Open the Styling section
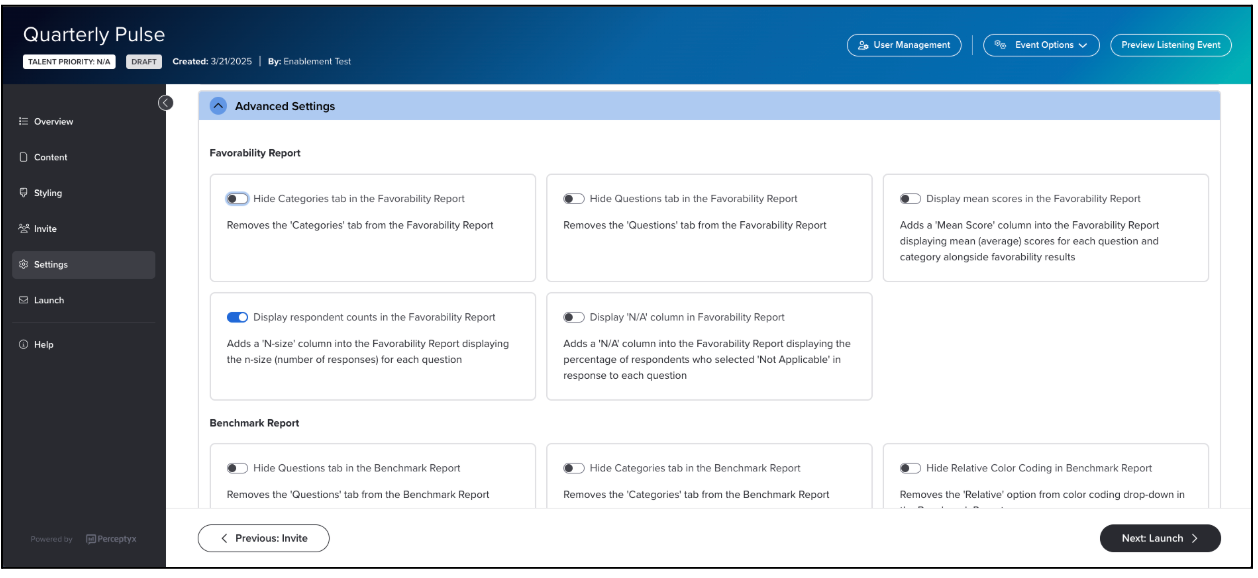1258x578 pixels. (x=84, y=193)
